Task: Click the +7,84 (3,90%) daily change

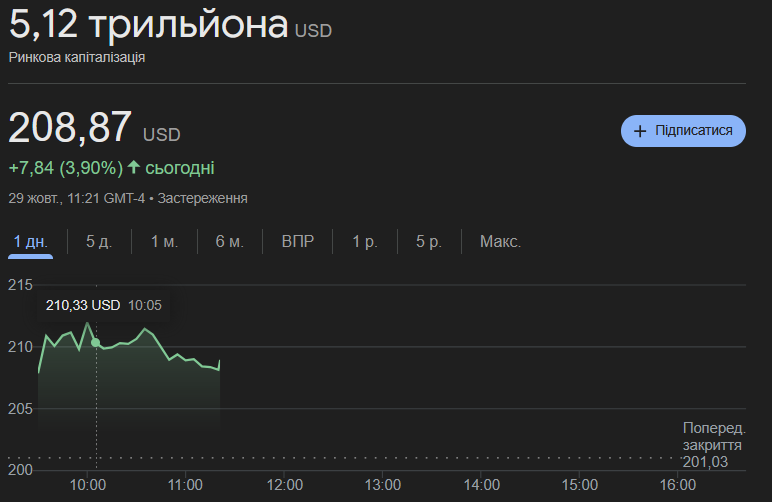Action: click(65, 167)
